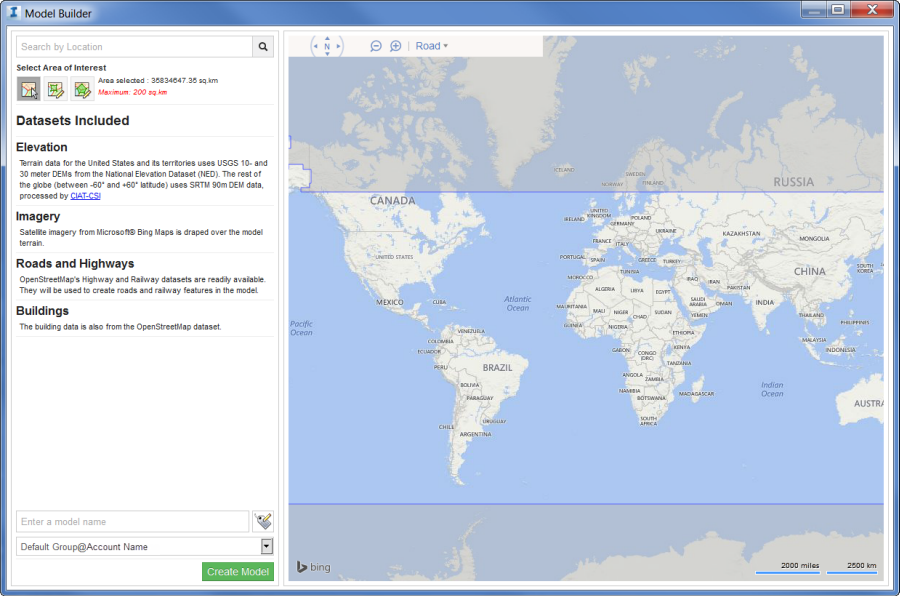Click the MEXICO map label
Viewport: 900px width, 596px height.
click(x=390, y=302)
